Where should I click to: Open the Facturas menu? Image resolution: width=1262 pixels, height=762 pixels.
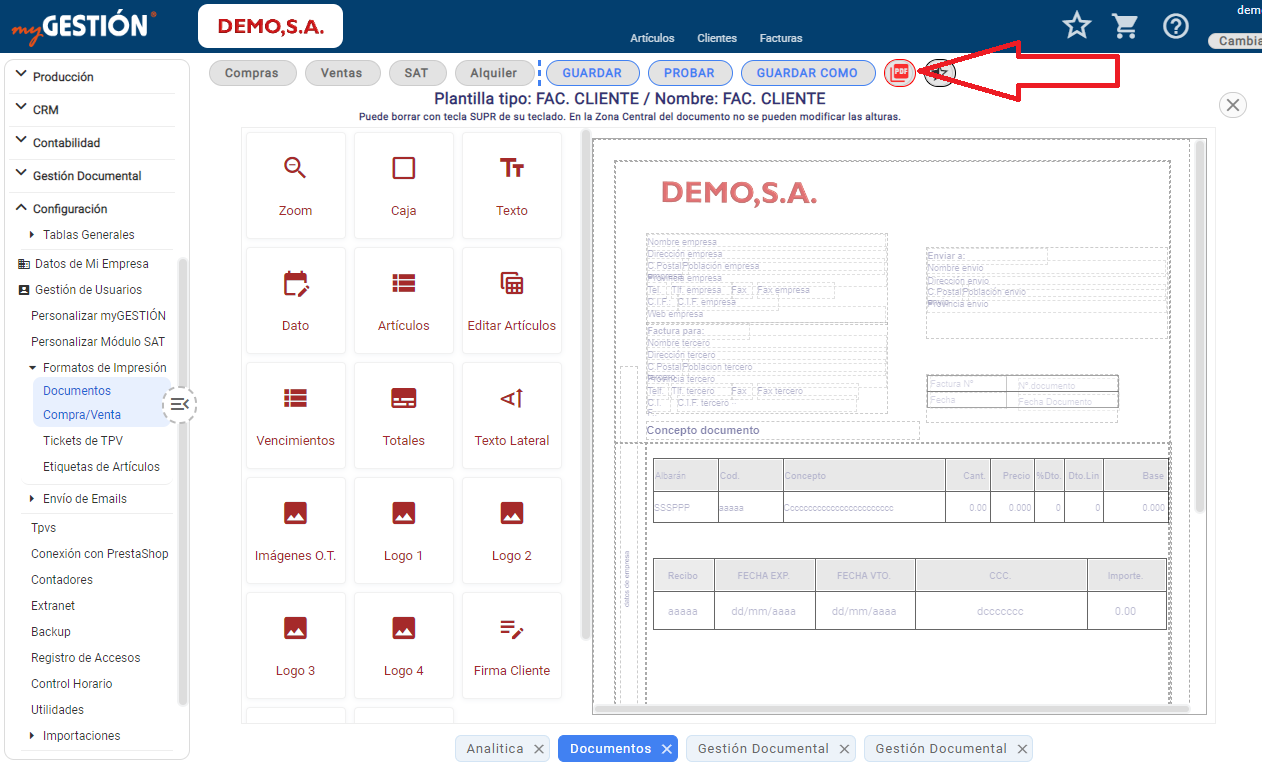781,38
